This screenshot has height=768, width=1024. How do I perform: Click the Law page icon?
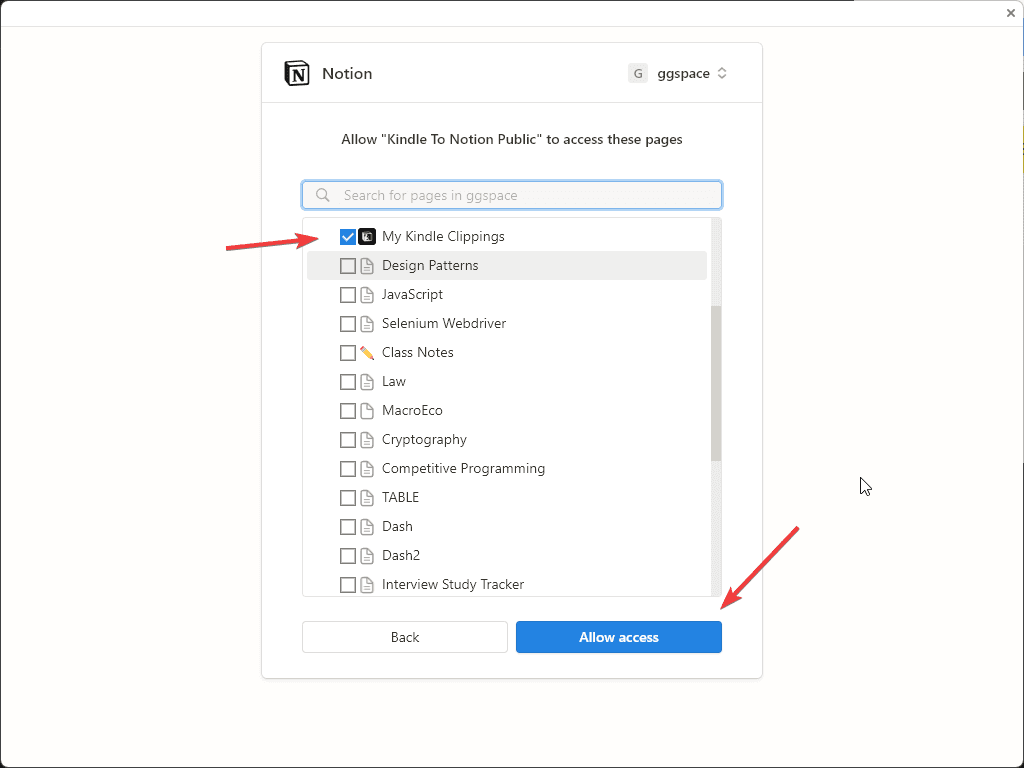click(x=367, y=381)
